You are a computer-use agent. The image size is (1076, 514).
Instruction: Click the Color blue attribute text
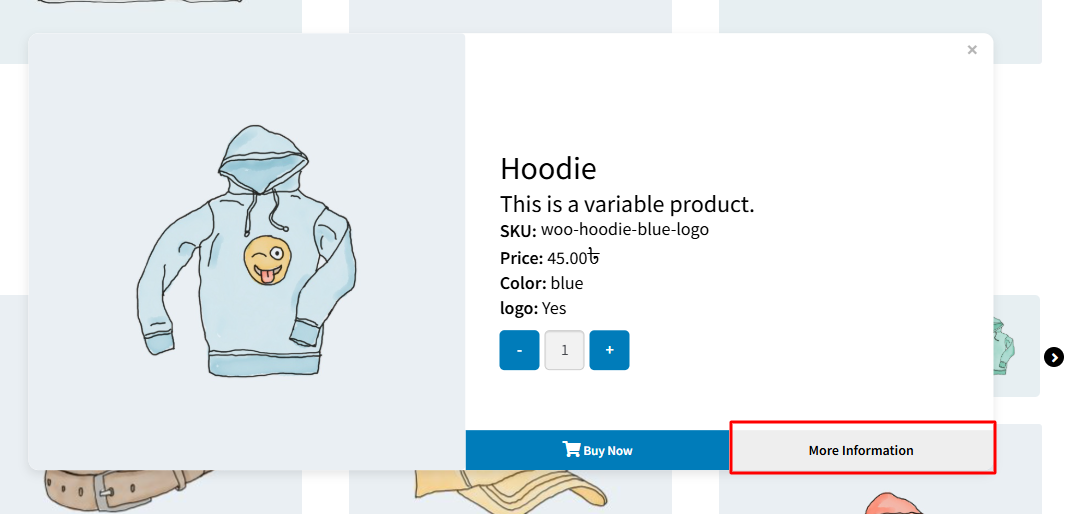566,283
